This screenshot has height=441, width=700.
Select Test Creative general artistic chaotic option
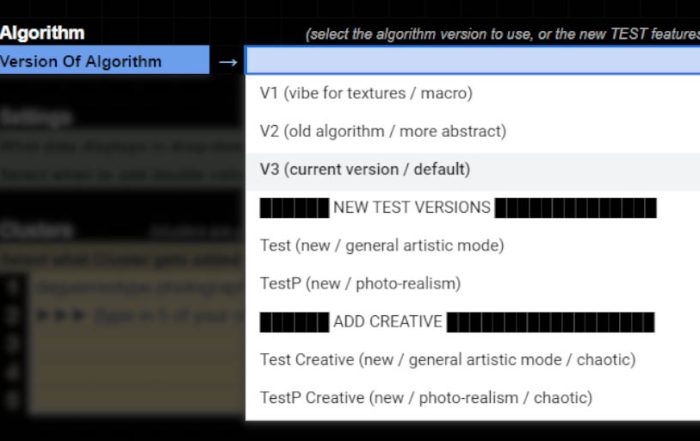click(472, 360)
